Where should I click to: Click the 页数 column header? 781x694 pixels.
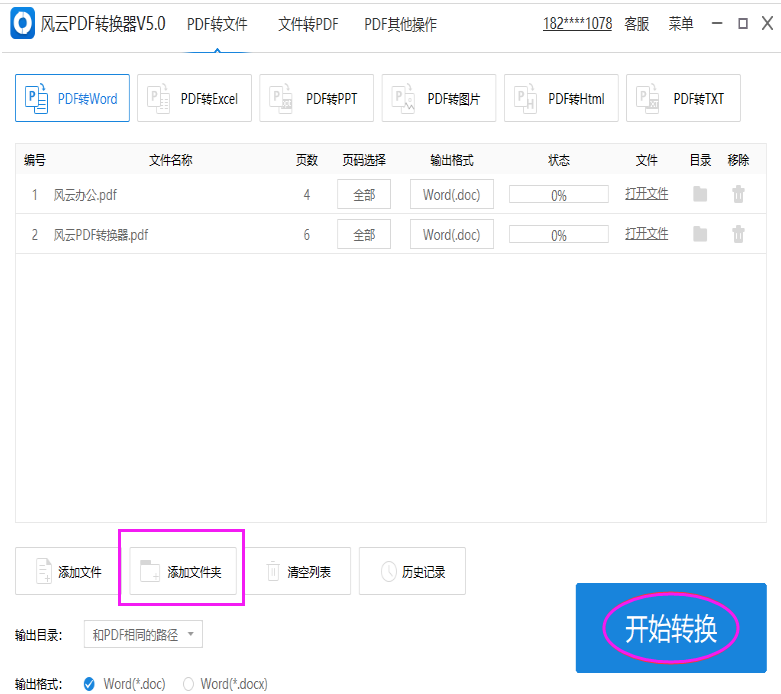307,160
